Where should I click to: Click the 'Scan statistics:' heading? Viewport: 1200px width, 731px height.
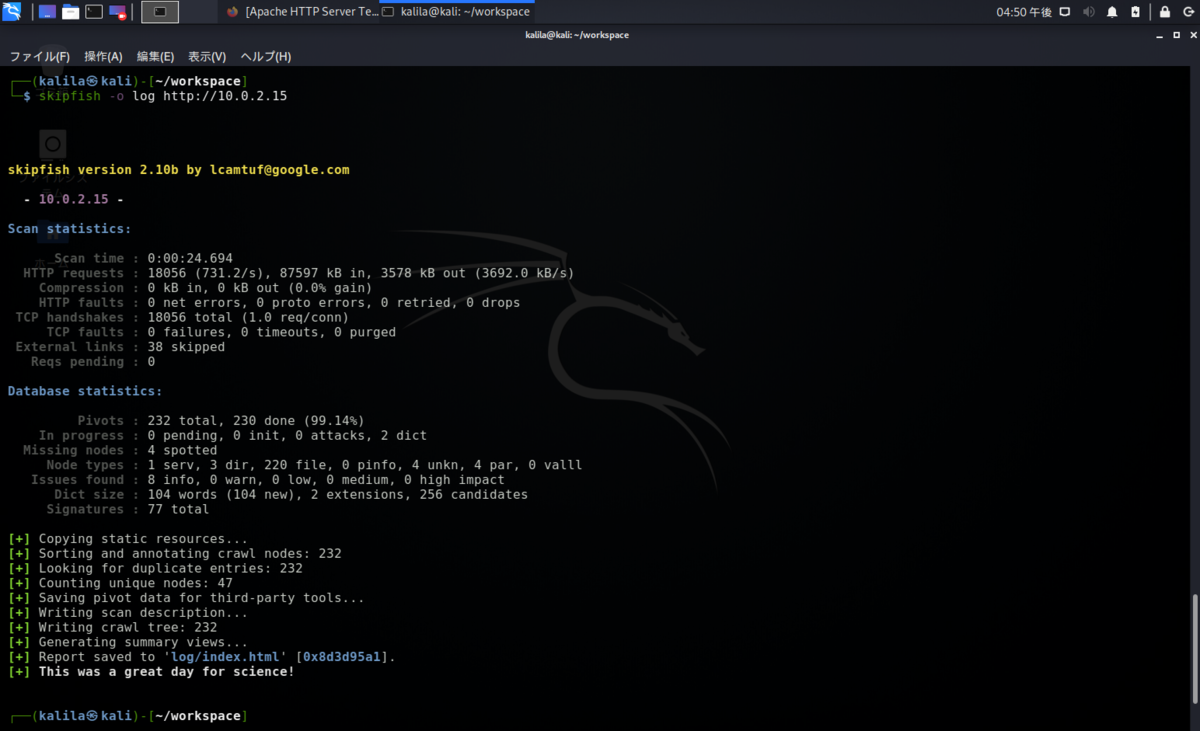tap(70, 229)
